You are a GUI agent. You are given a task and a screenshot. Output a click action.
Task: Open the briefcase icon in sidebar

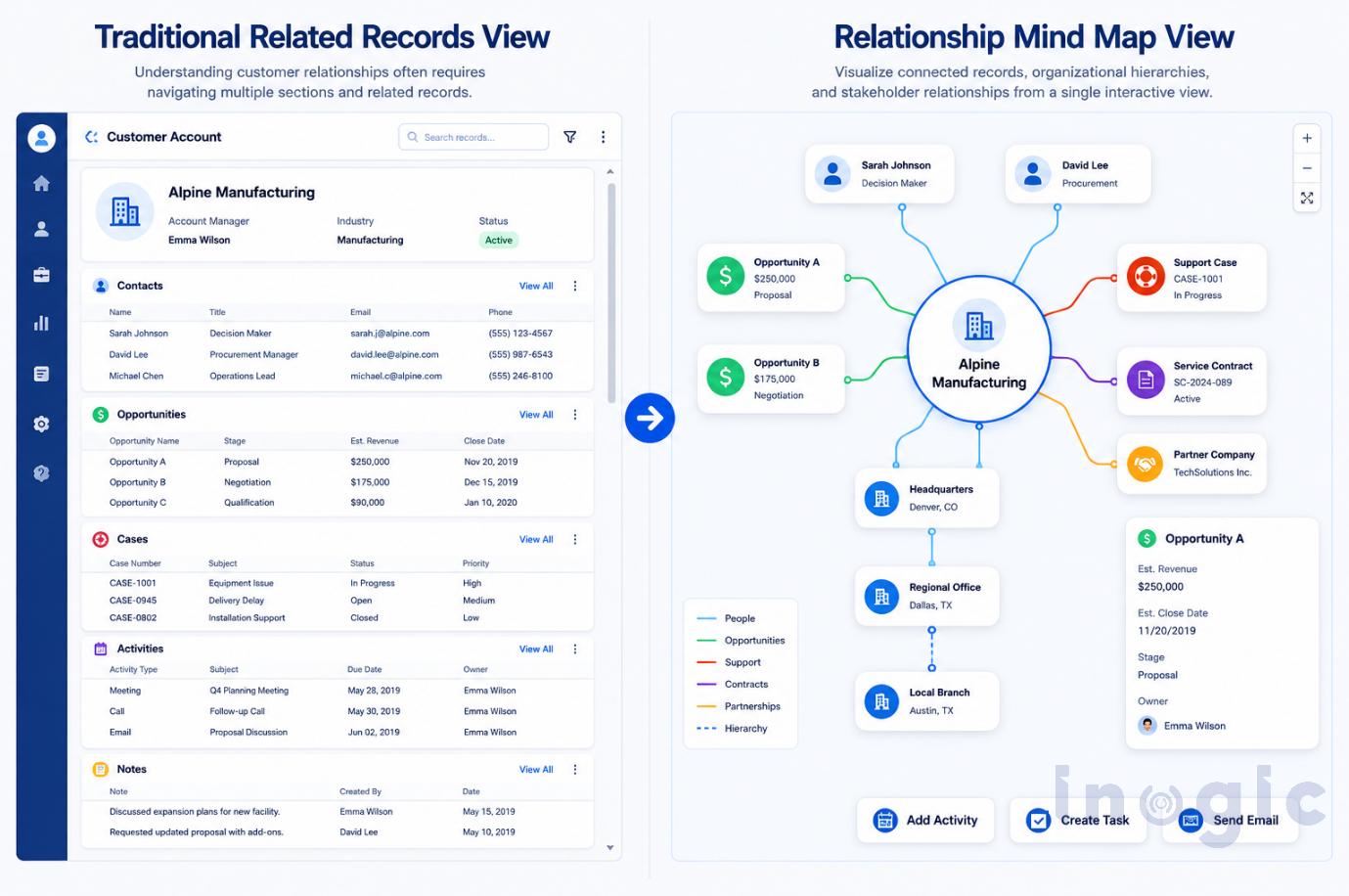coord(41,275)
